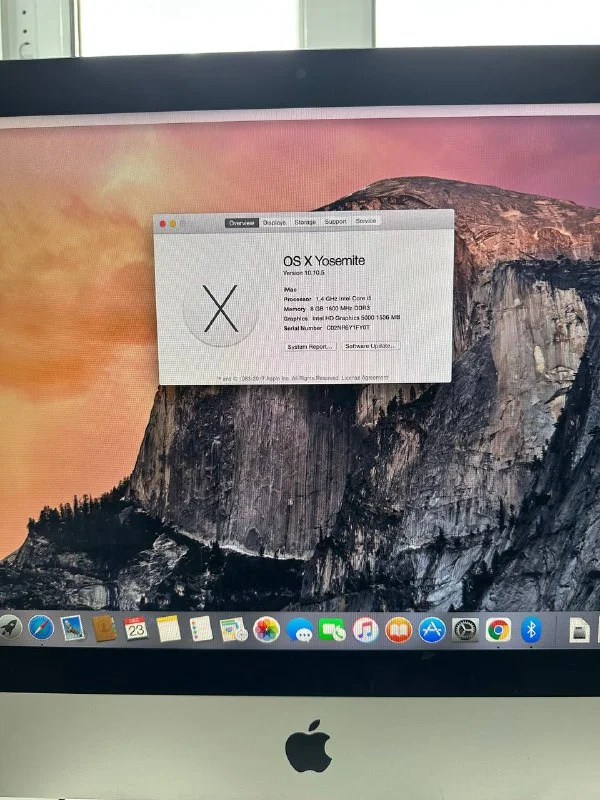Open Launchpad rocket icon

tap(10, 627)
